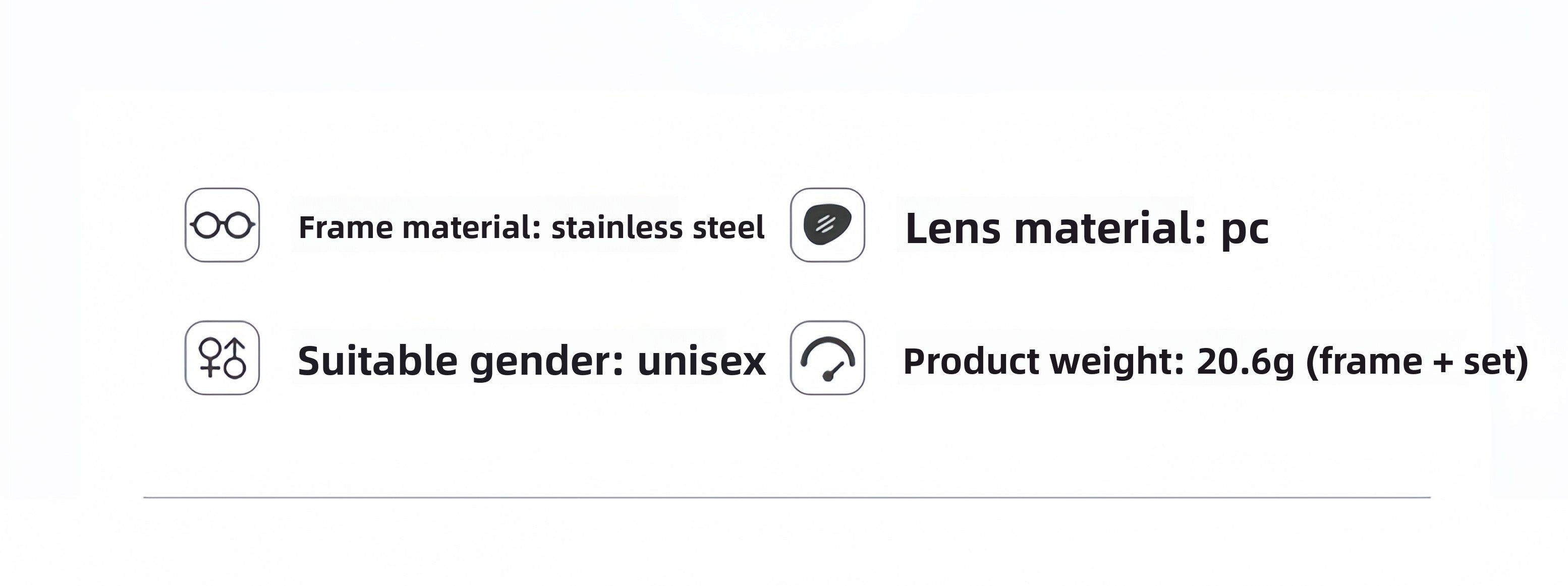The image size is (1568, 586).
Task: Click the word 'stainless steel' in frame spec
Action: pos(658,227)
